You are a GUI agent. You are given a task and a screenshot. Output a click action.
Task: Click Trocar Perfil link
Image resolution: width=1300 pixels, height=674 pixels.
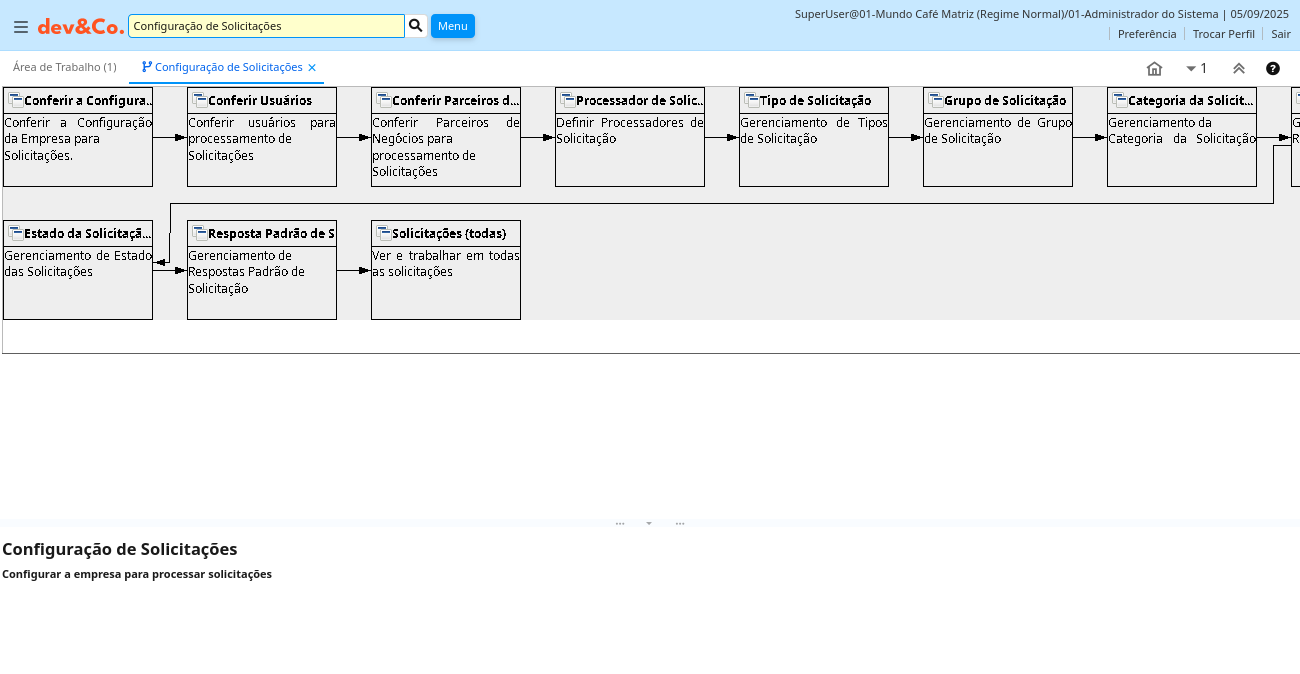pos(1223,33)
